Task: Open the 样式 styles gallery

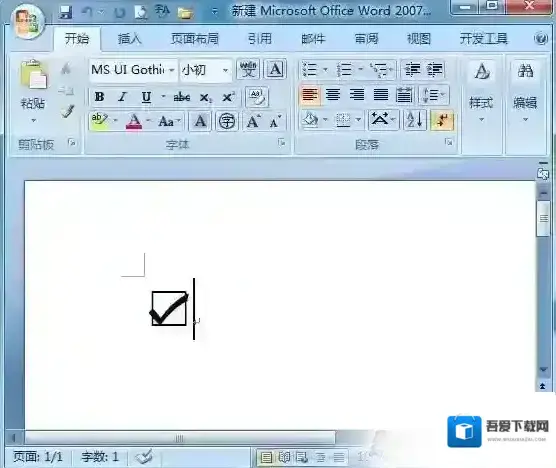Action: pyautogui.click(x=481, y=92)
